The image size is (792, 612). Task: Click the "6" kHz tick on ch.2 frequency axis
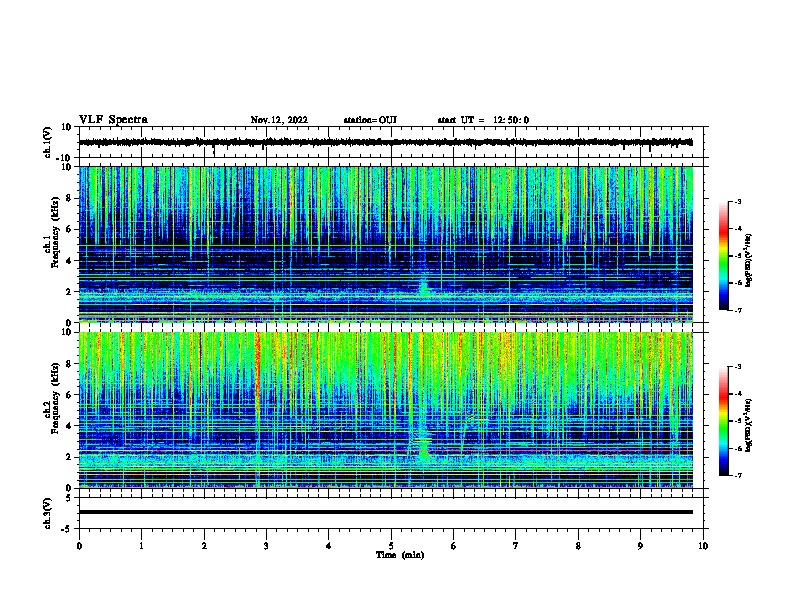click(x=70, y=394)
